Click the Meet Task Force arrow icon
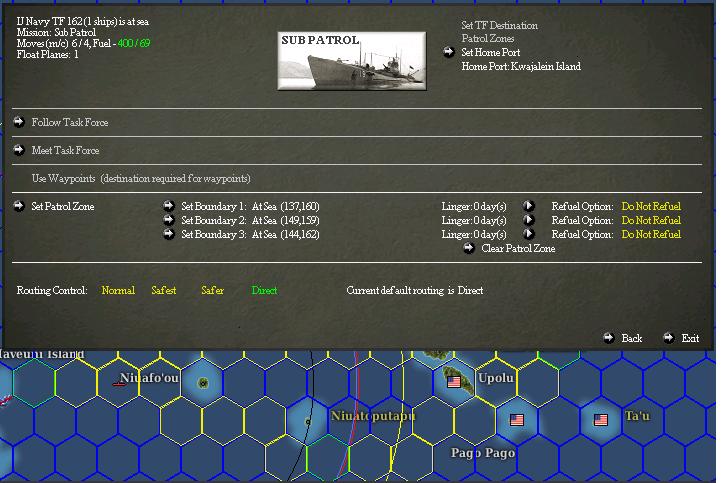 point(19,150)
